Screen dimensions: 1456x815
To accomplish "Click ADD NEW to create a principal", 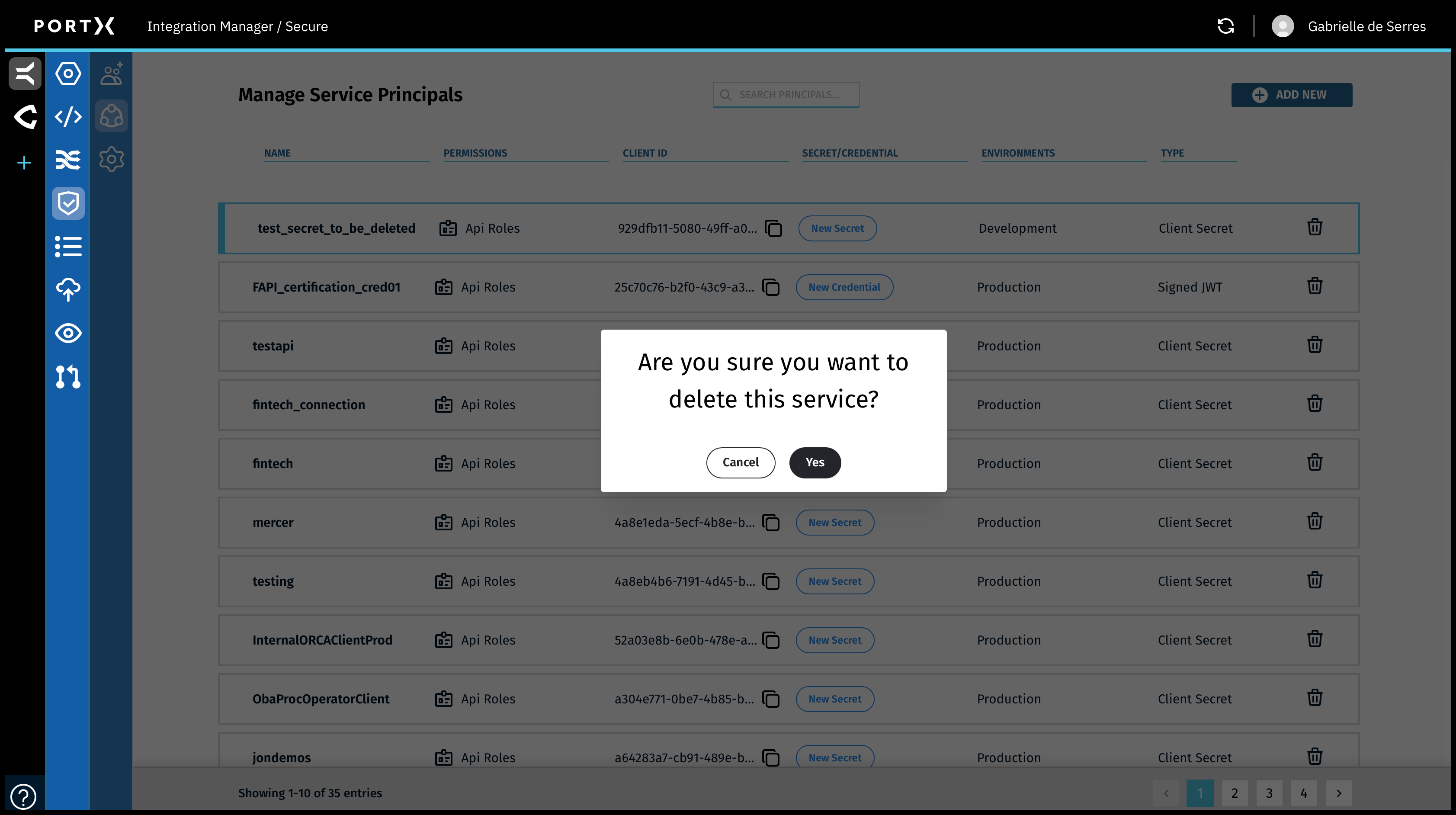I will click(1292, 94).
